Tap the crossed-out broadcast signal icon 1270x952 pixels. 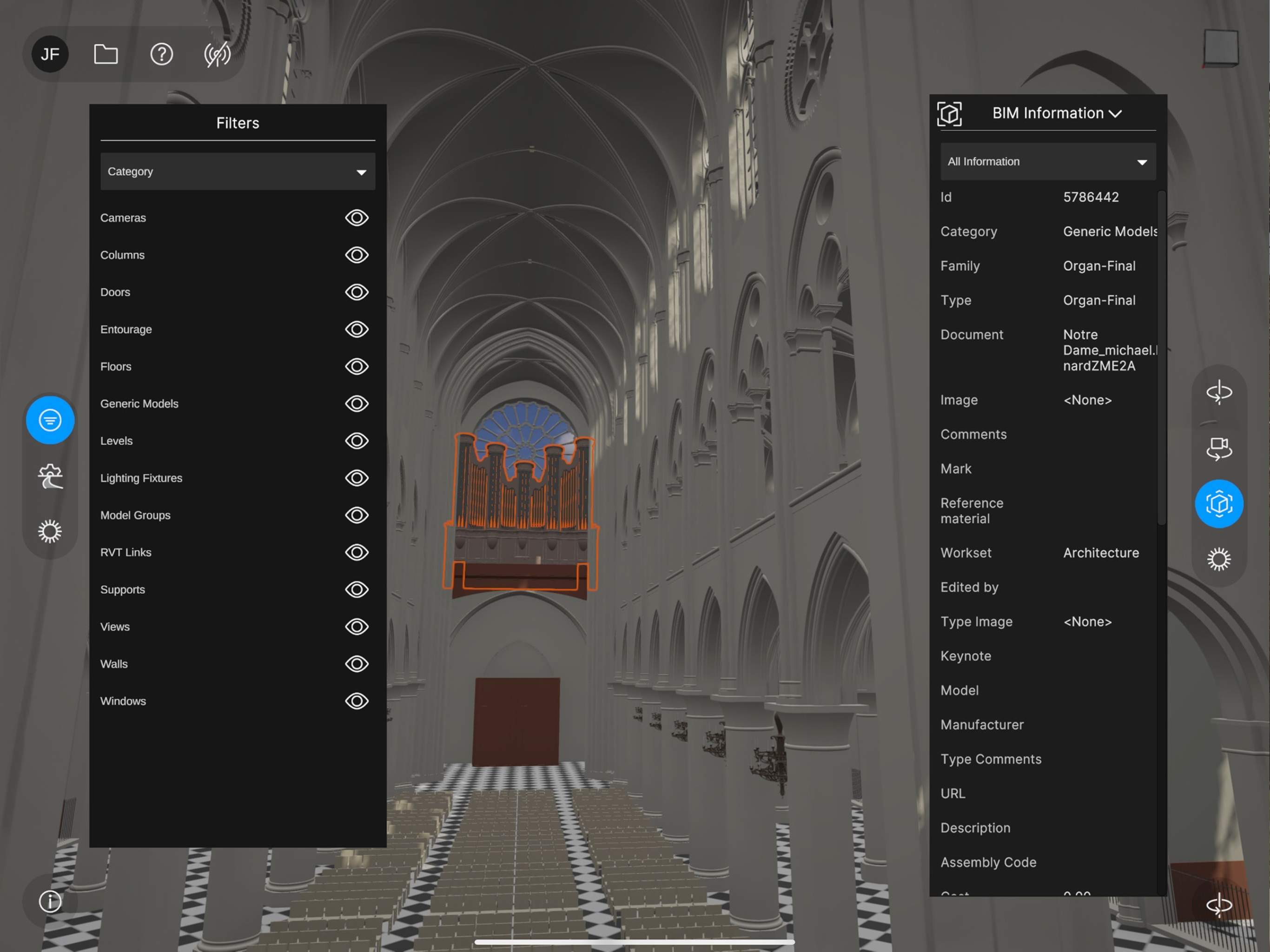217,54
